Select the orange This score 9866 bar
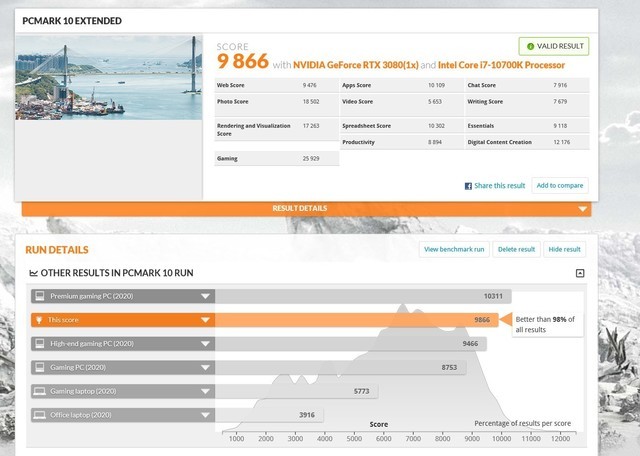 (x=357, y=320)
